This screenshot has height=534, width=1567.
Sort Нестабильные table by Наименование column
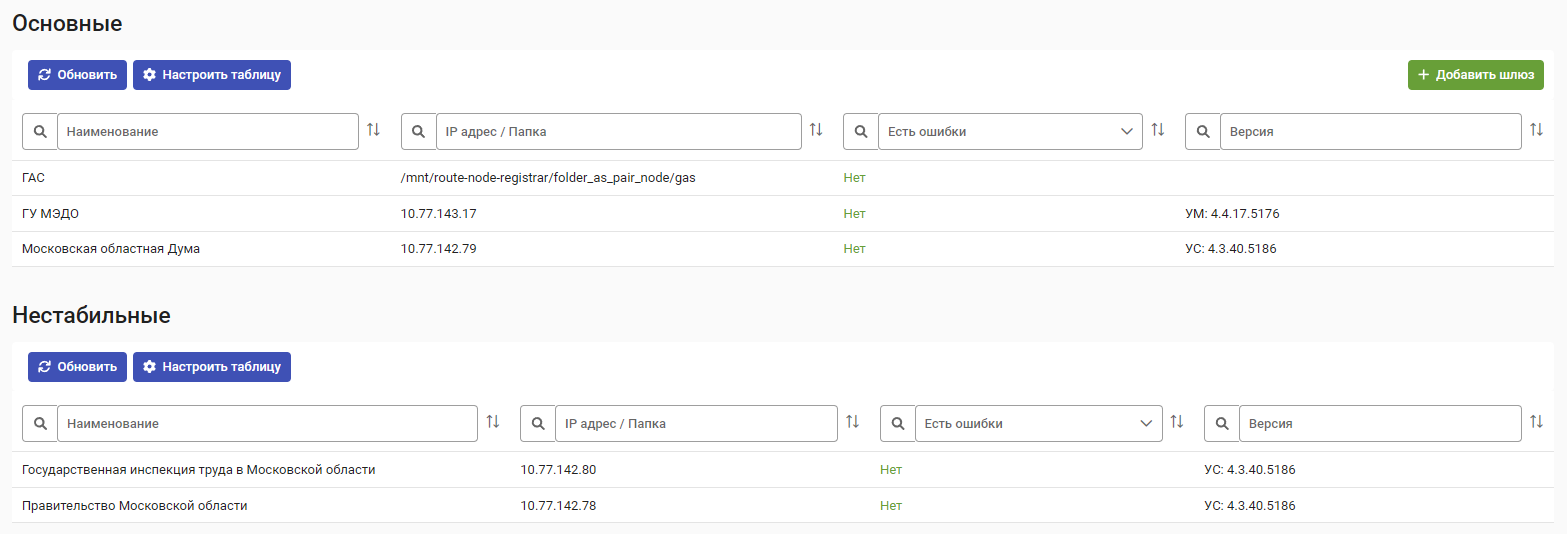click(x=493, y=422)
